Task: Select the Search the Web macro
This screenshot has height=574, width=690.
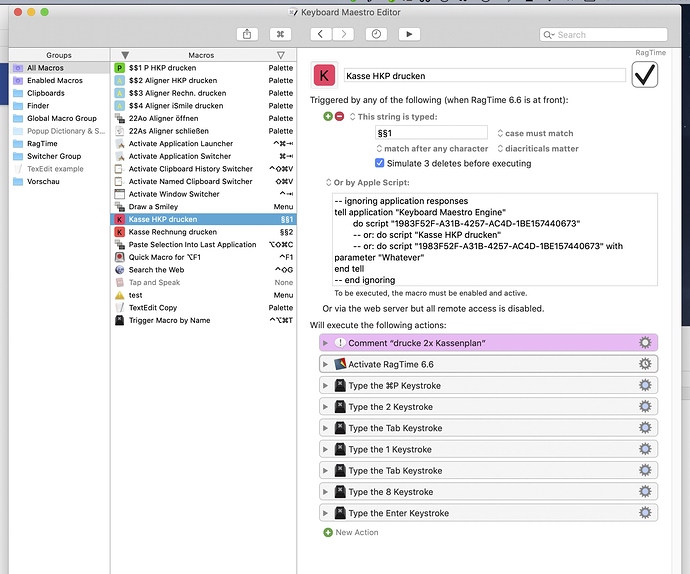Action: point(203,270)
